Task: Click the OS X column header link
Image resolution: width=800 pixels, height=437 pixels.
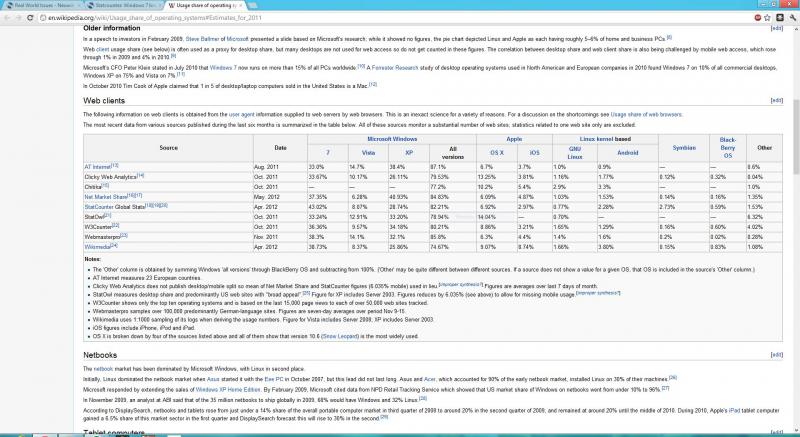Action: [496, 153]
